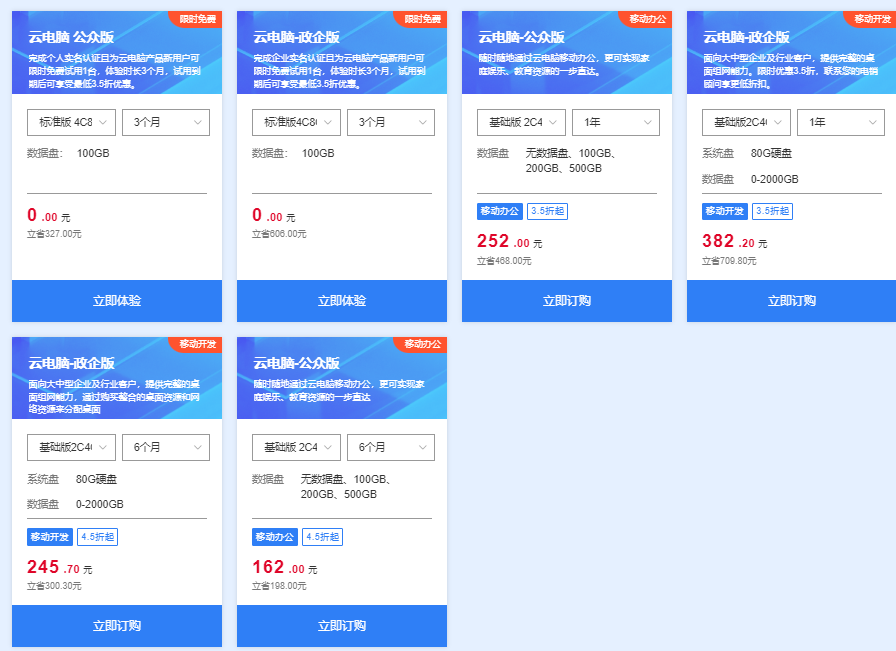
Task: Select the blue 移动开发 tag in the 245.70元 card
Action: coord(50,537)
